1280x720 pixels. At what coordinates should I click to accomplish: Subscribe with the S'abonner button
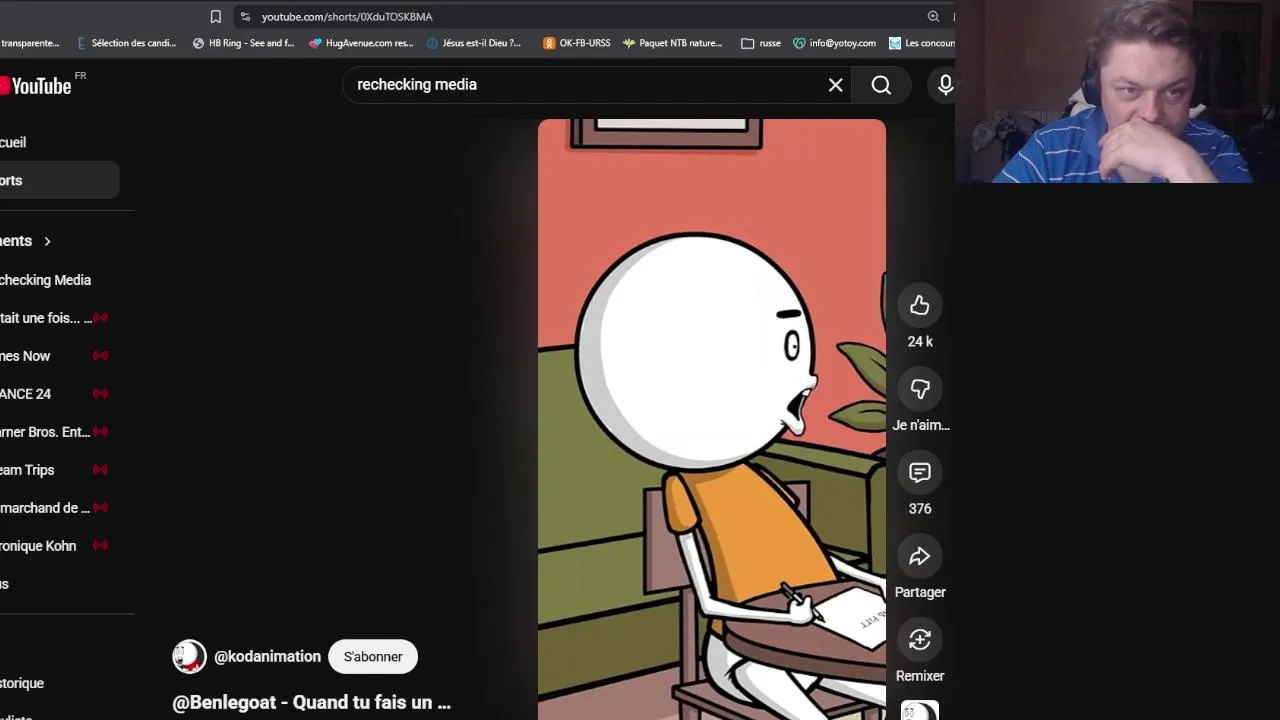373,657
